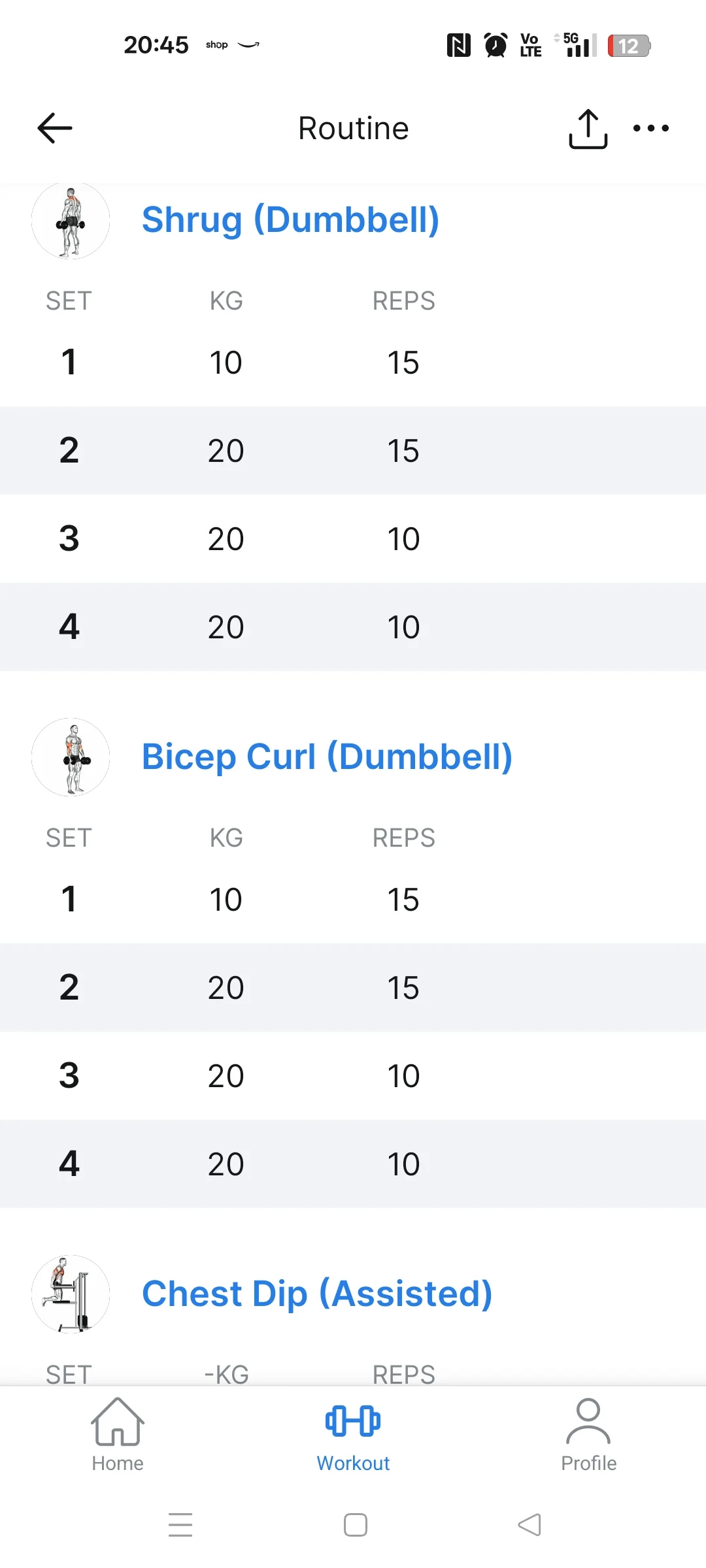This screenshot has height=1568, width=706.
Task: Open the Bicep Curl (Dumbbell) exercise link
Action: (x=327, y=757)
